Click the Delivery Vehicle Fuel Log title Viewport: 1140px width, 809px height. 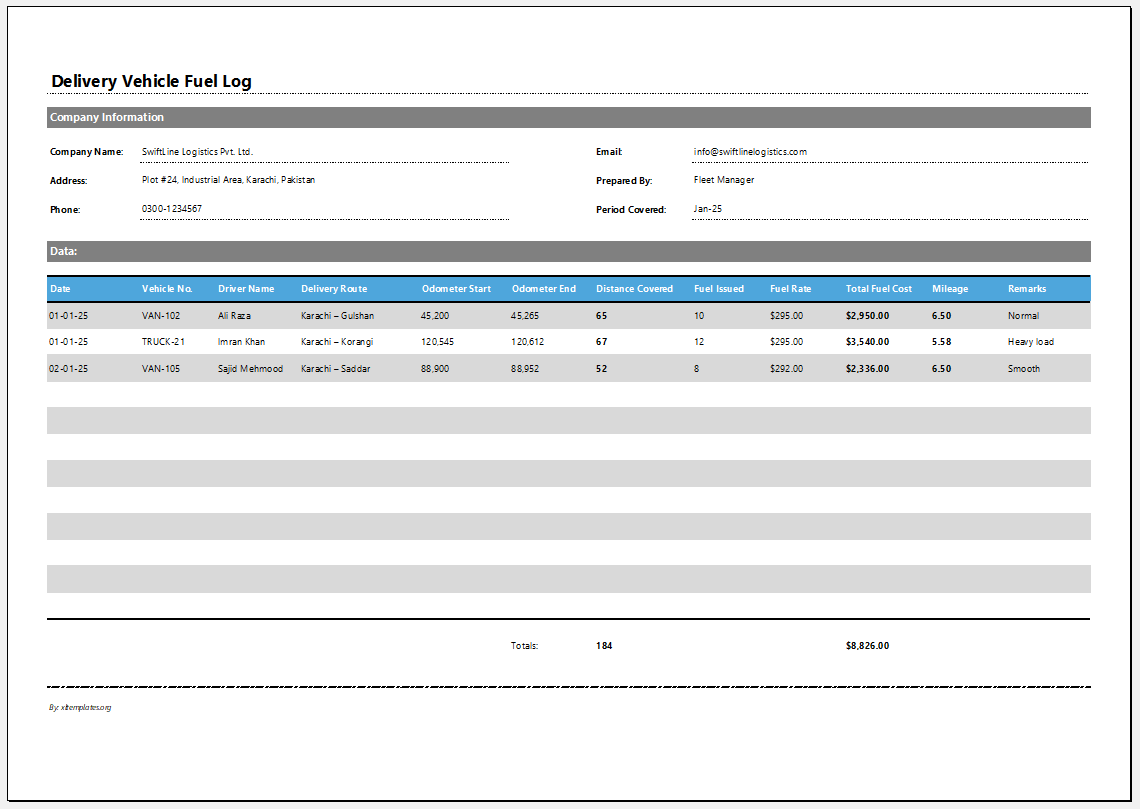(151, 81)
